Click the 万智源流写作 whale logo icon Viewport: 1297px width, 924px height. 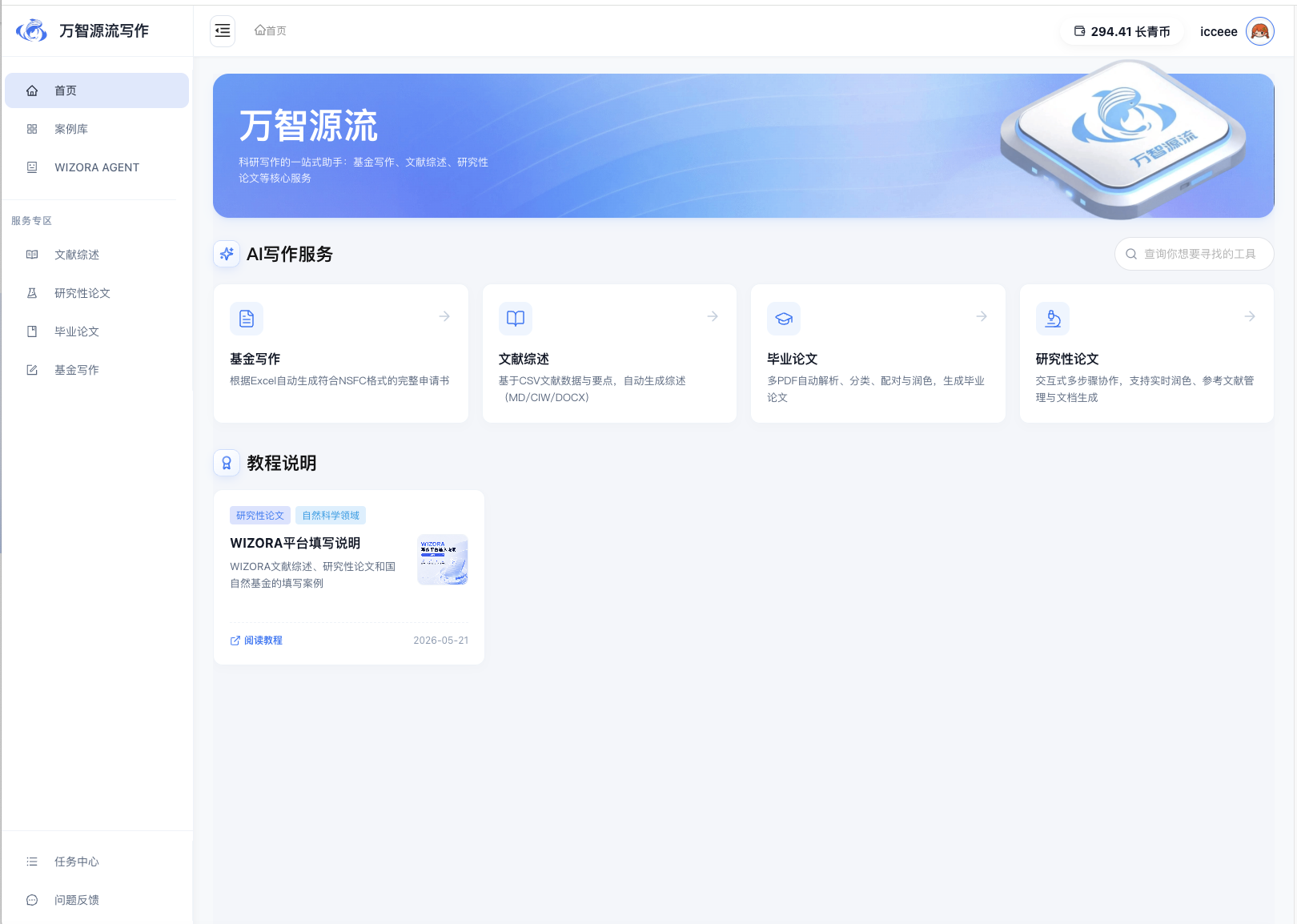click(32, 30)
